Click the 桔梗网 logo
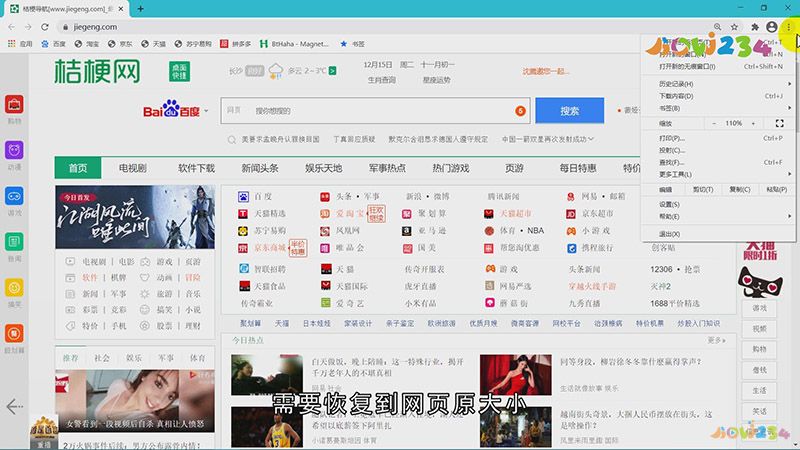The image size is (800, 450). pyautogui.click(x=97, y=71)
